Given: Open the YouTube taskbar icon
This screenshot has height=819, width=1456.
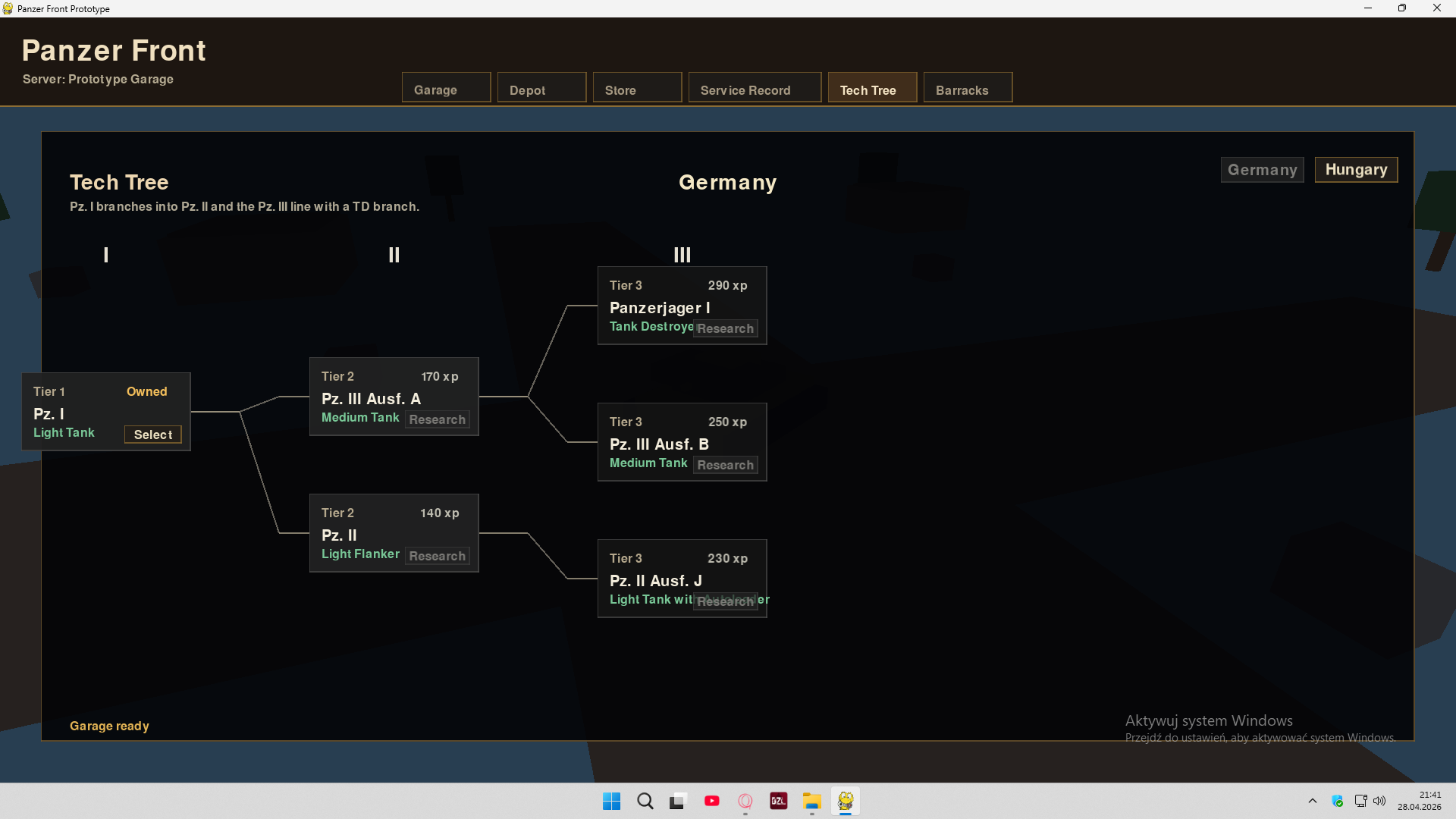Looking at the screenshot, I should coord(711,801).
